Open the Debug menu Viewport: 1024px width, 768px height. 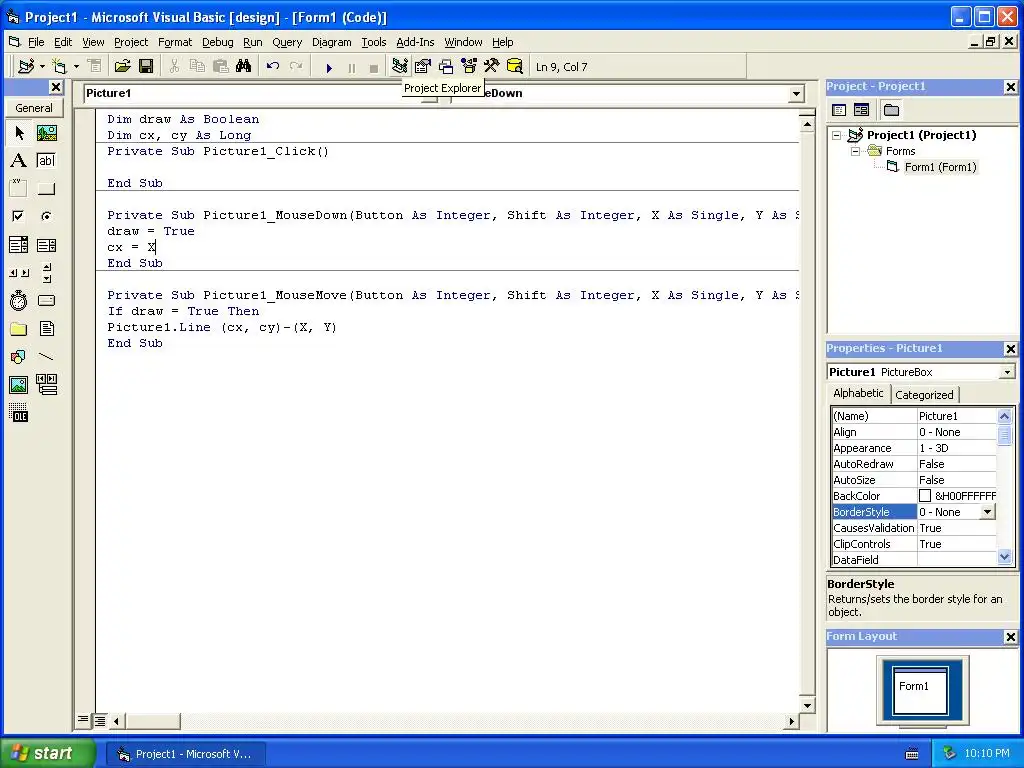pos(217,42)
